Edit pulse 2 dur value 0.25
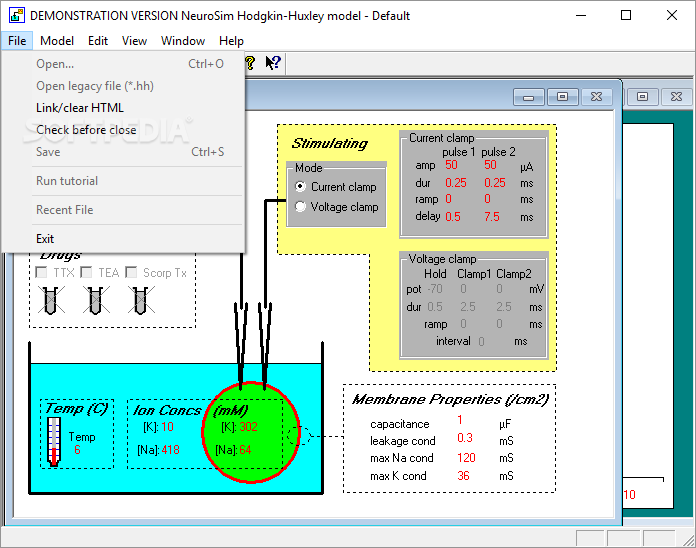The width and height of the screenshot is (696, 548). pyautogui.click(x=495, y=183)
